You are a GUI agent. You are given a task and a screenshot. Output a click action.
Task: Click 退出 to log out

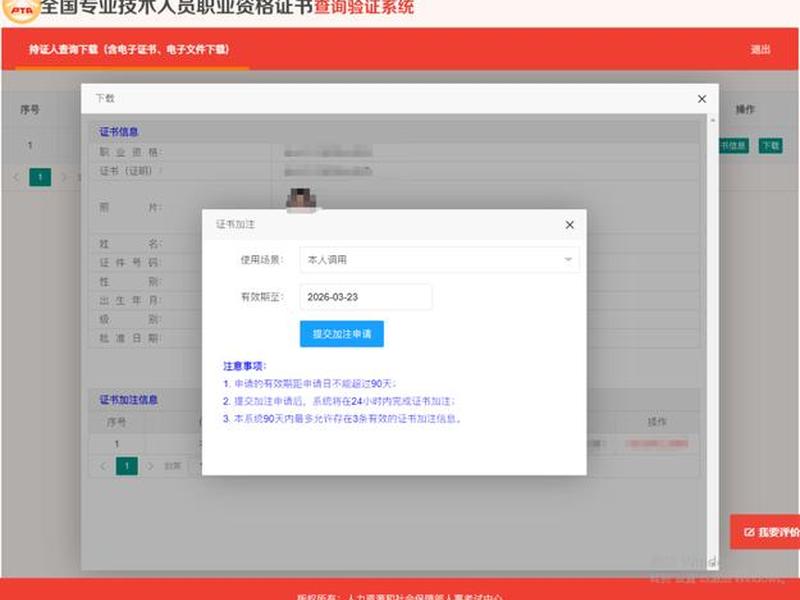[760, 49]
